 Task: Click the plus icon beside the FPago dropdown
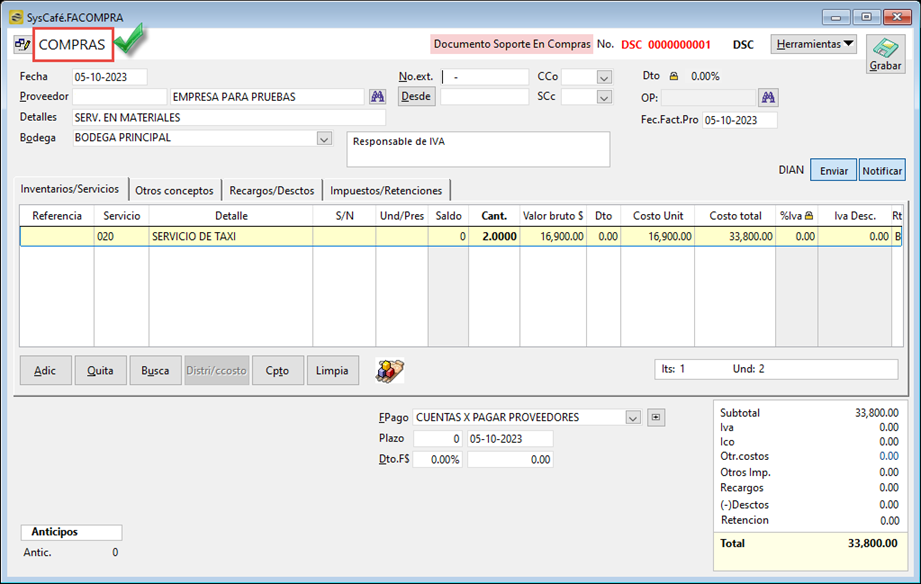657,416
